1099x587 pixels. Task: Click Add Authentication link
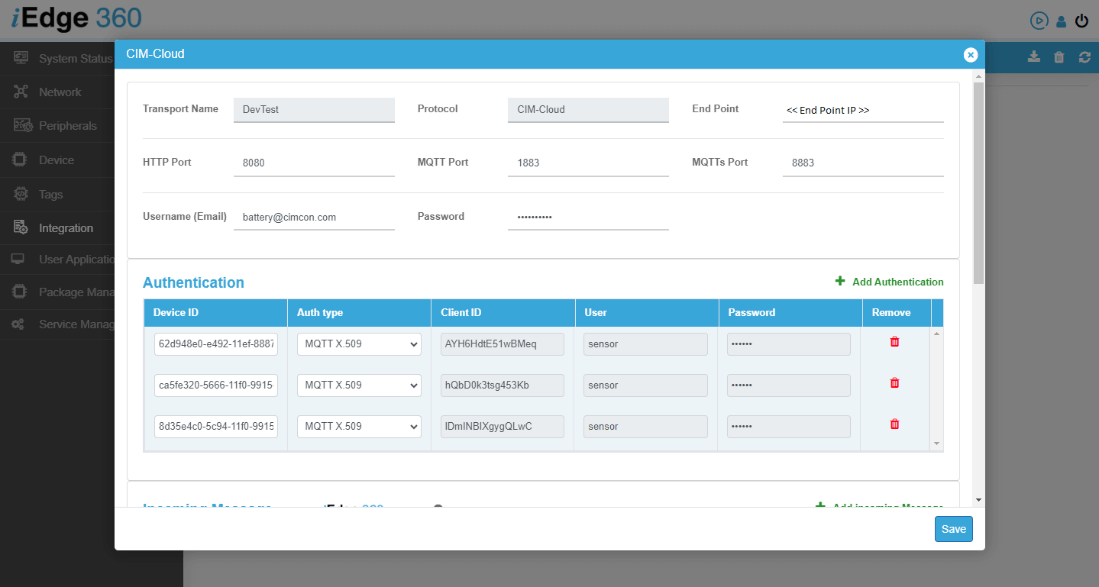coord(889,282)
